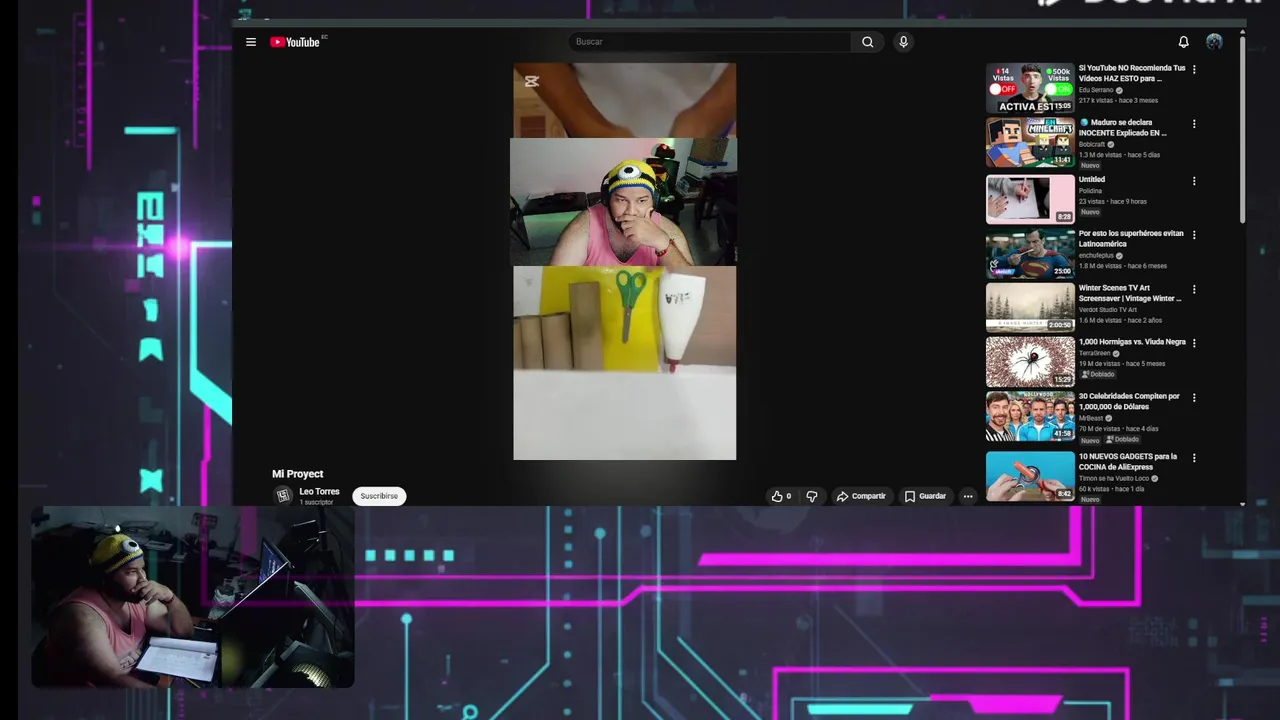Dislike the Mi Proyect video
1280x720 pixels.
coord(812,496)
